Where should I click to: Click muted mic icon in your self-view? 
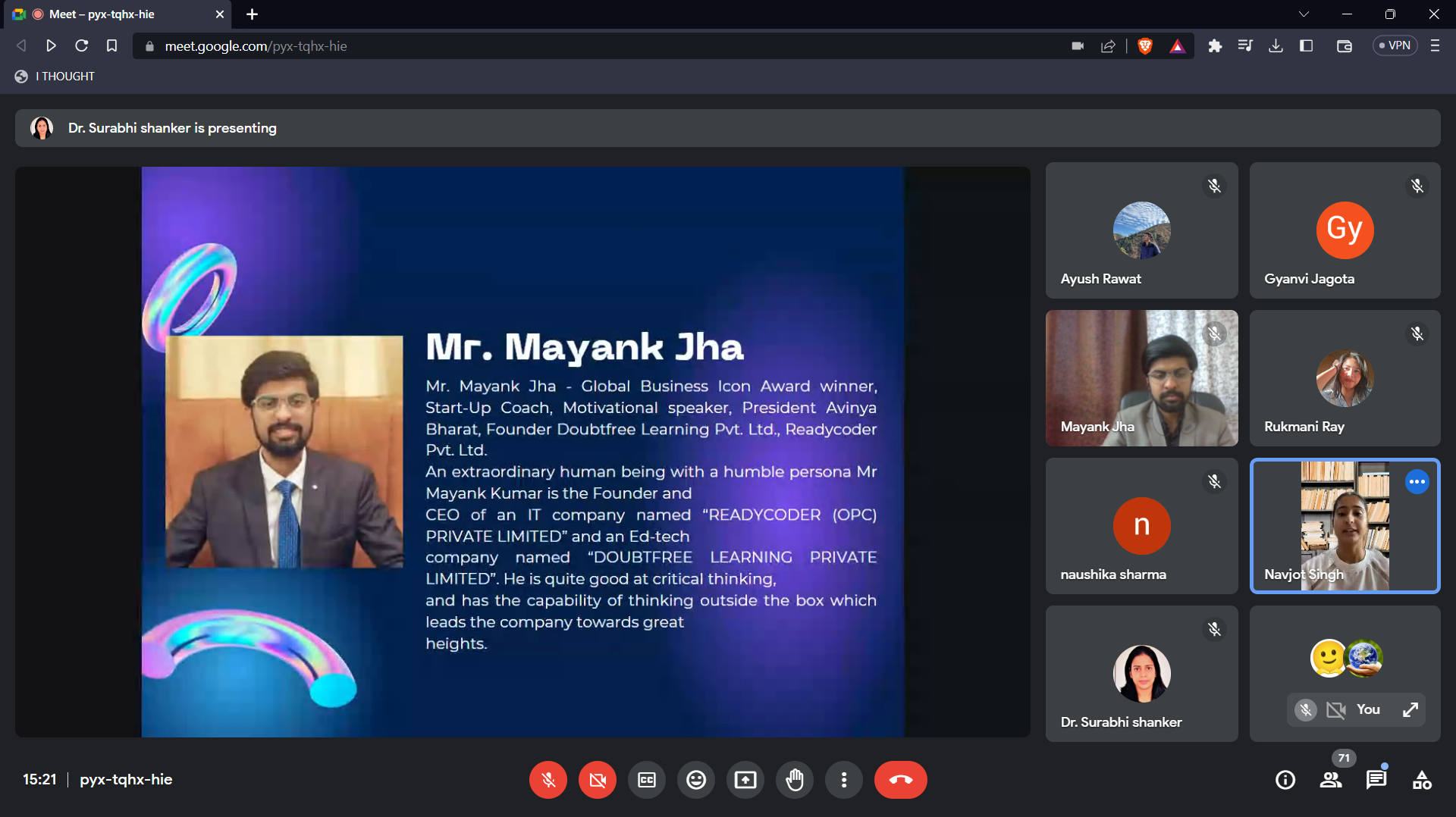pos(1305,710)
